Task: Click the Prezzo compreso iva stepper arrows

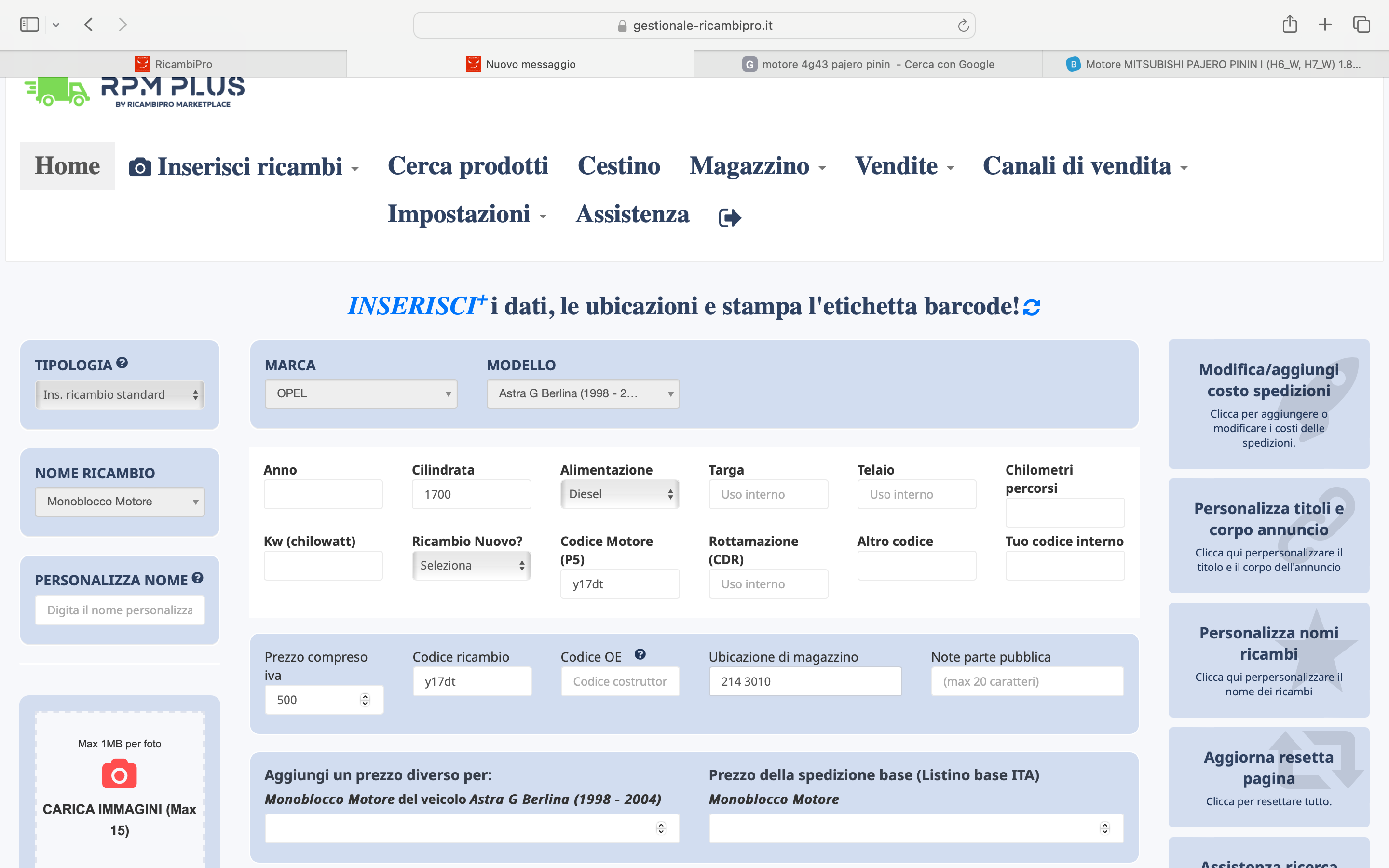Action: (x=365, y=700)
